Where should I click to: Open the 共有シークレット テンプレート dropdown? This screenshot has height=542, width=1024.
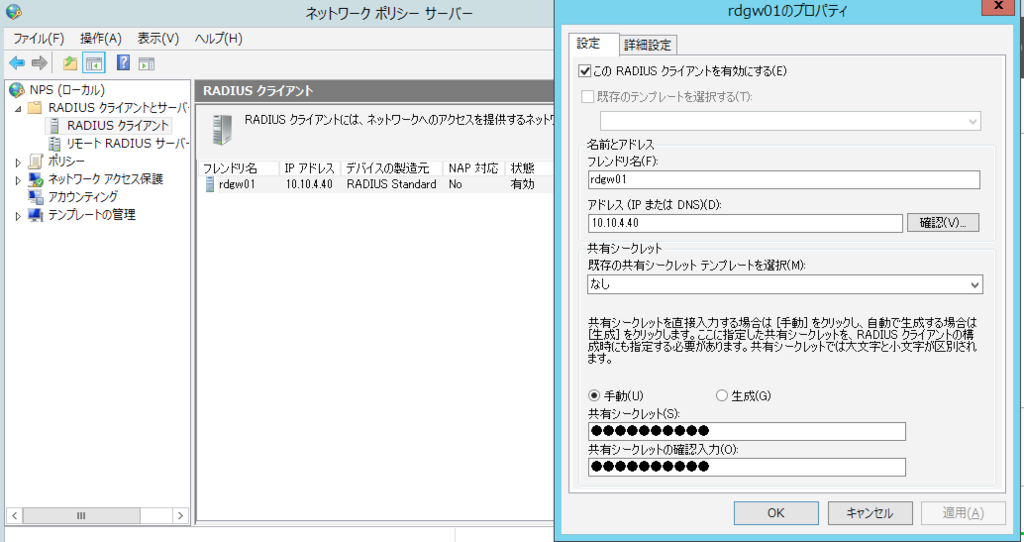click(x=784, y=285)
